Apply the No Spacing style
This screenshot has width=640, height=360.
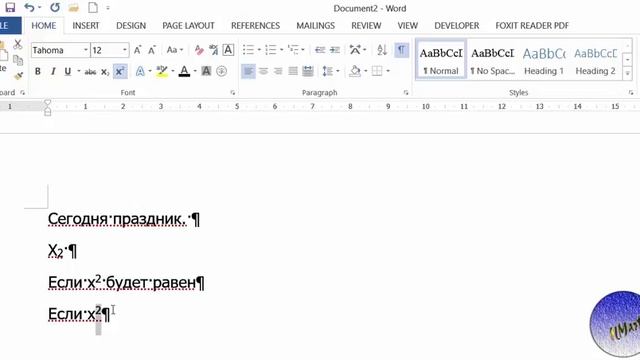pos(493,60)
